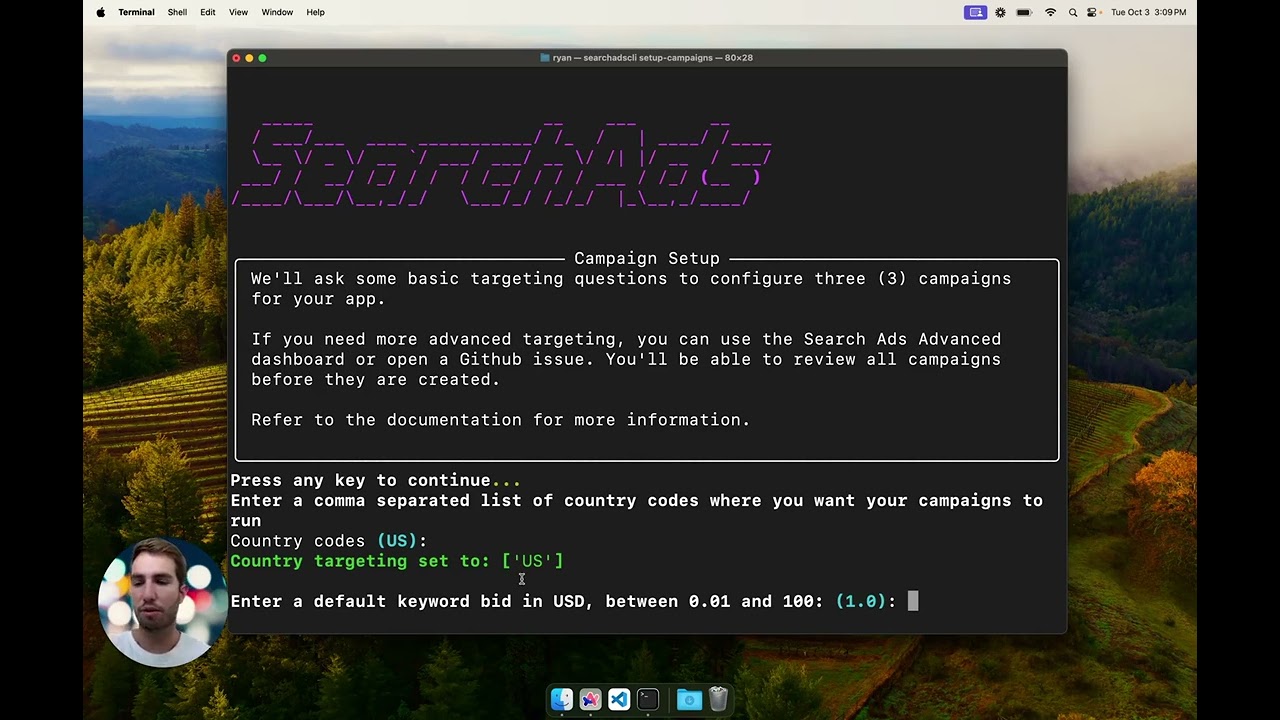Click the sun-shaped menu bar icon
1280x720 pixels.
(1000, 12)
